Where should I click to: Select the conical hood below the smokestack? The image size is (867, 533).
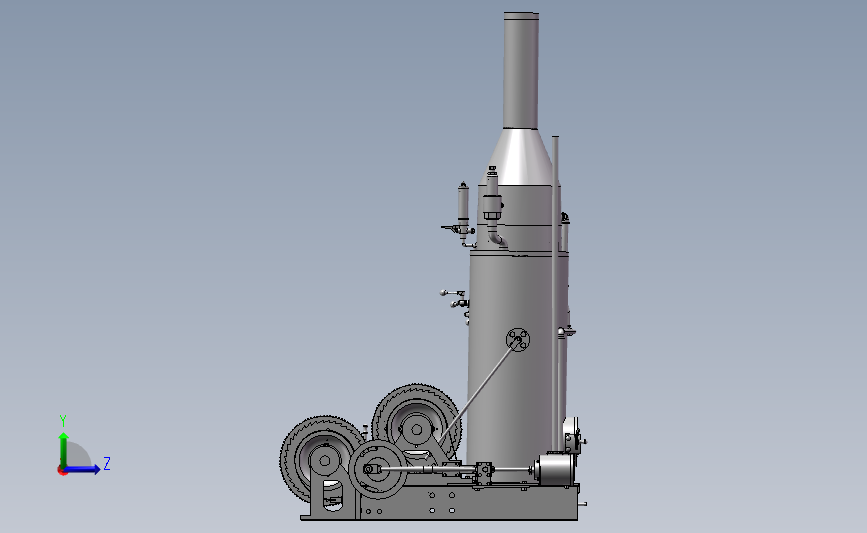pos(520,156)
